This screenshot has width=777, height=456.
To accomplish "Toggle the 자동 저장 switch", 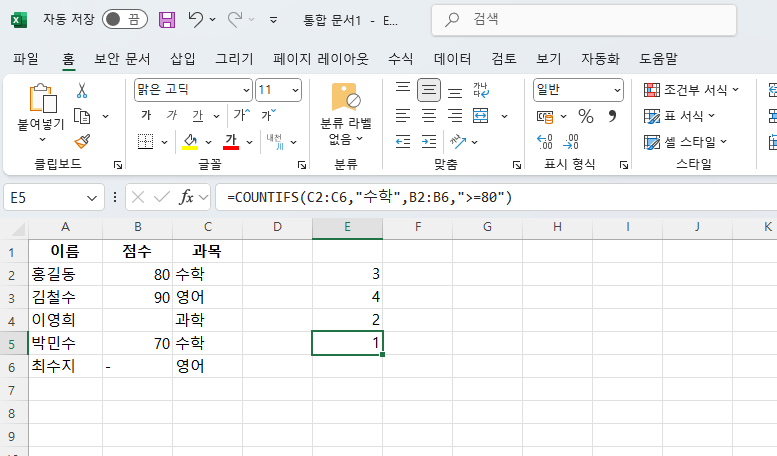I will pyautogui.click(x=125, y=19).
